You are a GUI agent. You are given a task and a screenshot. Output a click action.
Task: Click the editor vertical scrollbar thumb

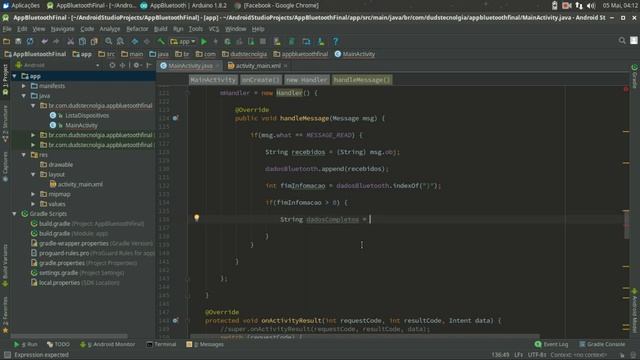(x=626, y=224)
